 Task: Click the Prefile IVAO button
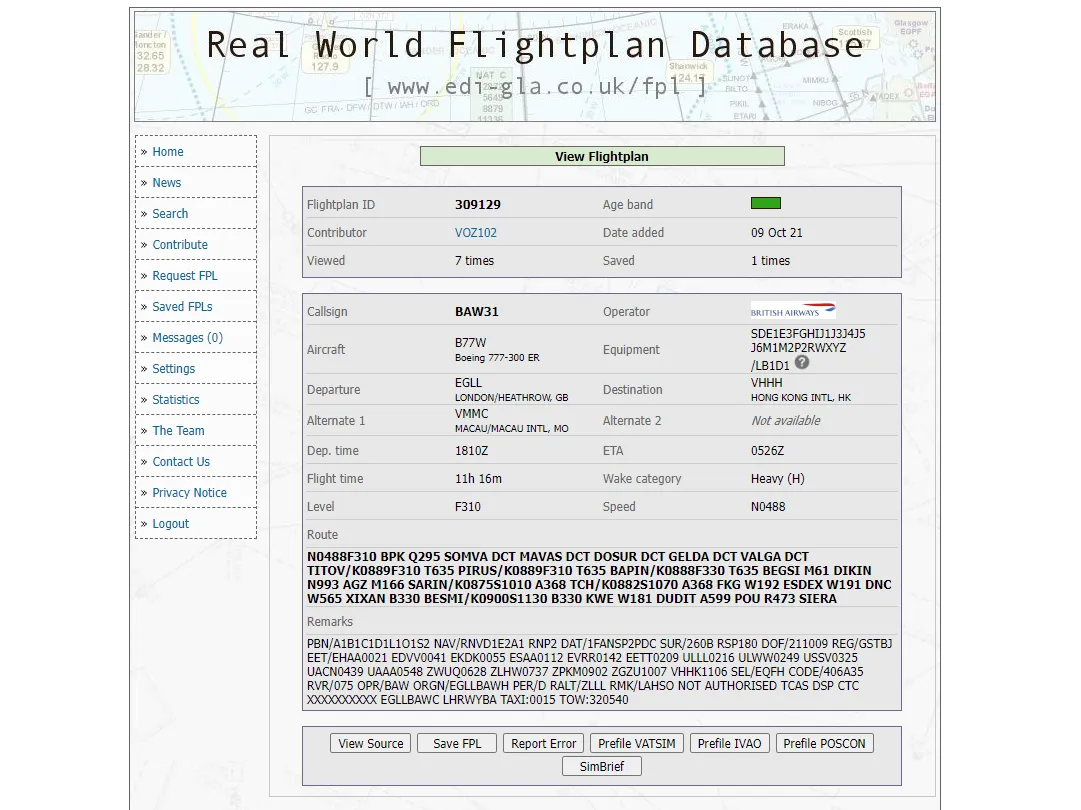pos(729,744)
